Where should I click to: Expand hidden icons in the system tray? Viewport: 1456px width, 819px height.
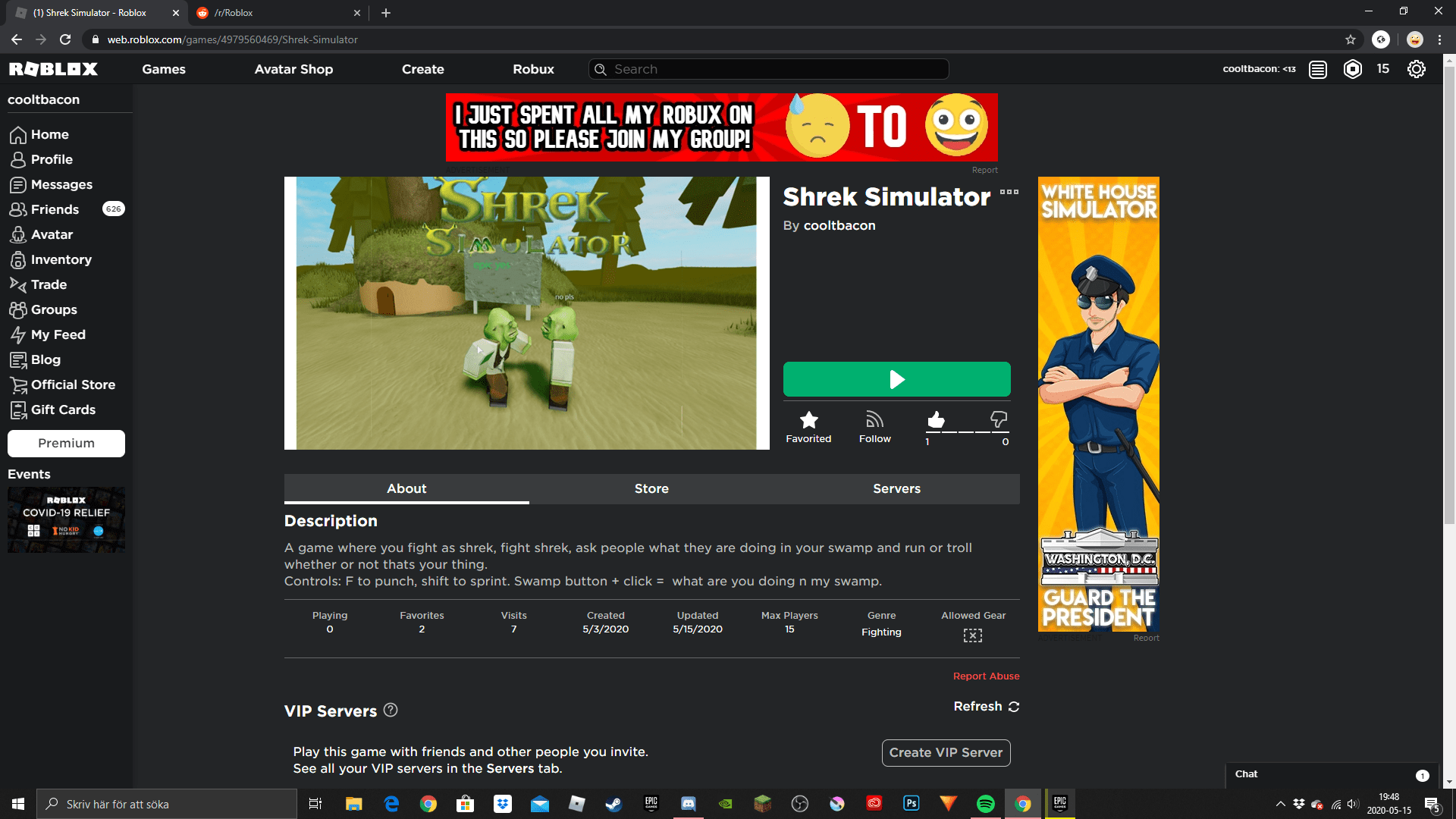(1280, 804)
